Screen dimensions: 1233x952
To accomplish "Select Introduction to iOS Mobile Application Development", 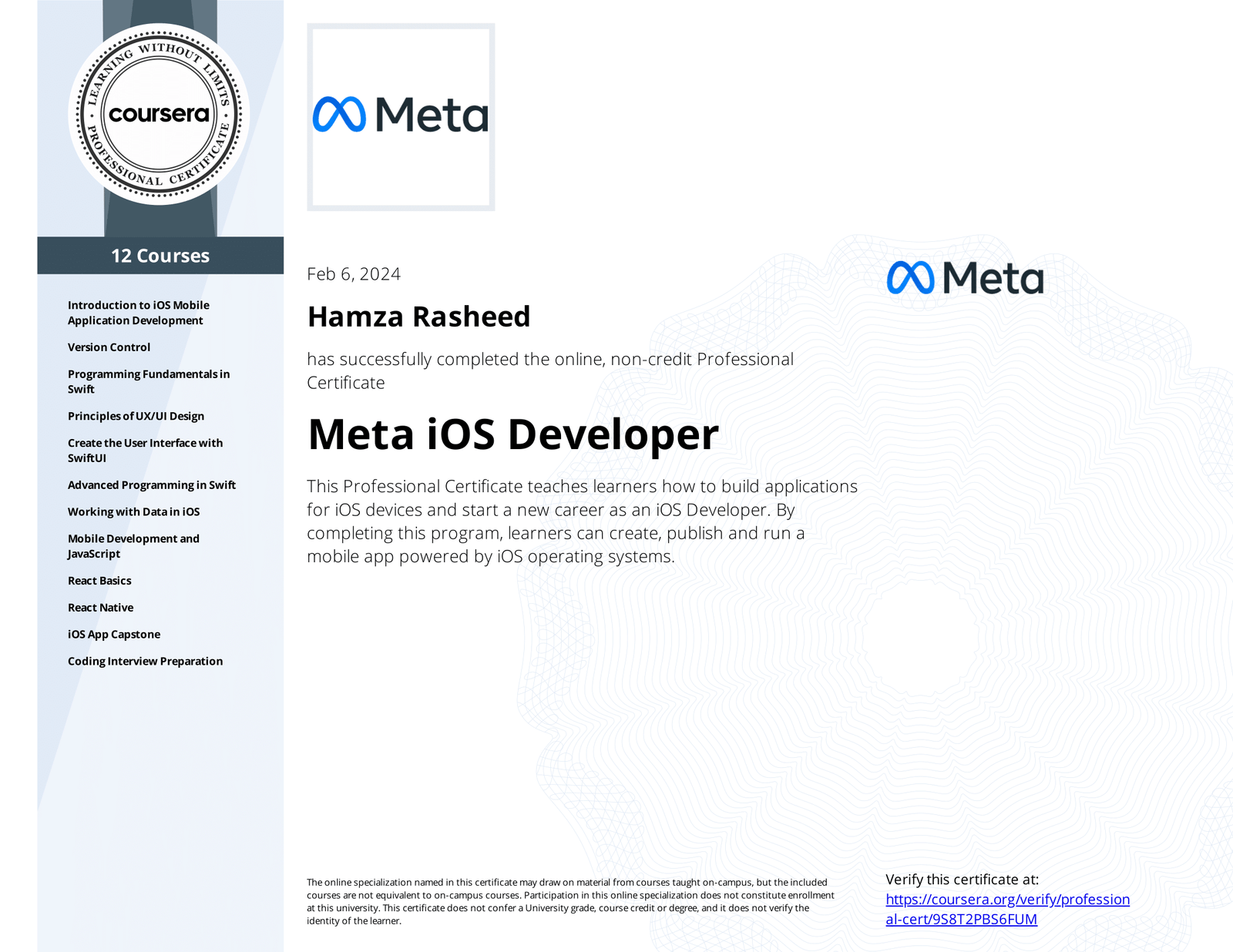I will coord(139,313).
